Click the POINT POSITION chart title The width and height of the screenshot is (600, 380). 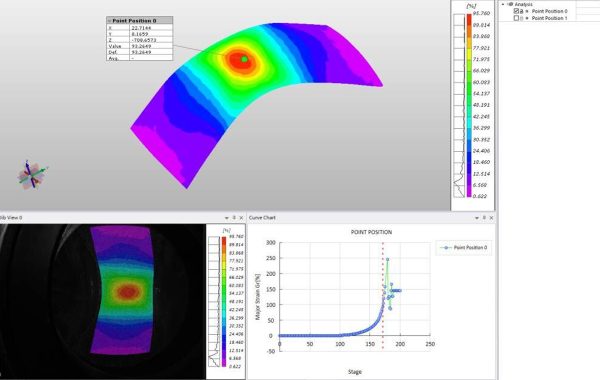click(371, 232)
